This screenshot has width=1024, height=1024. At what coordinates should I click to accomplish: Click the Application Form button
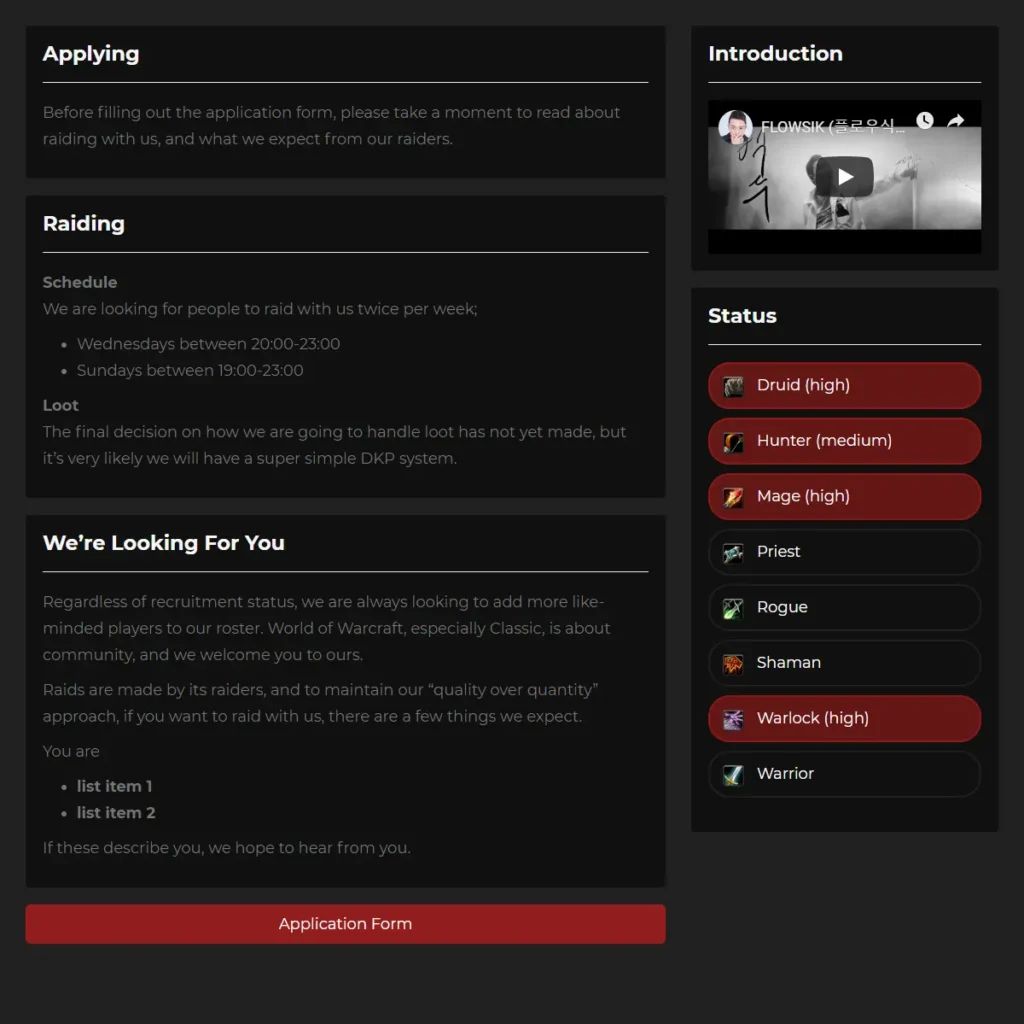(x=345, y=923)
